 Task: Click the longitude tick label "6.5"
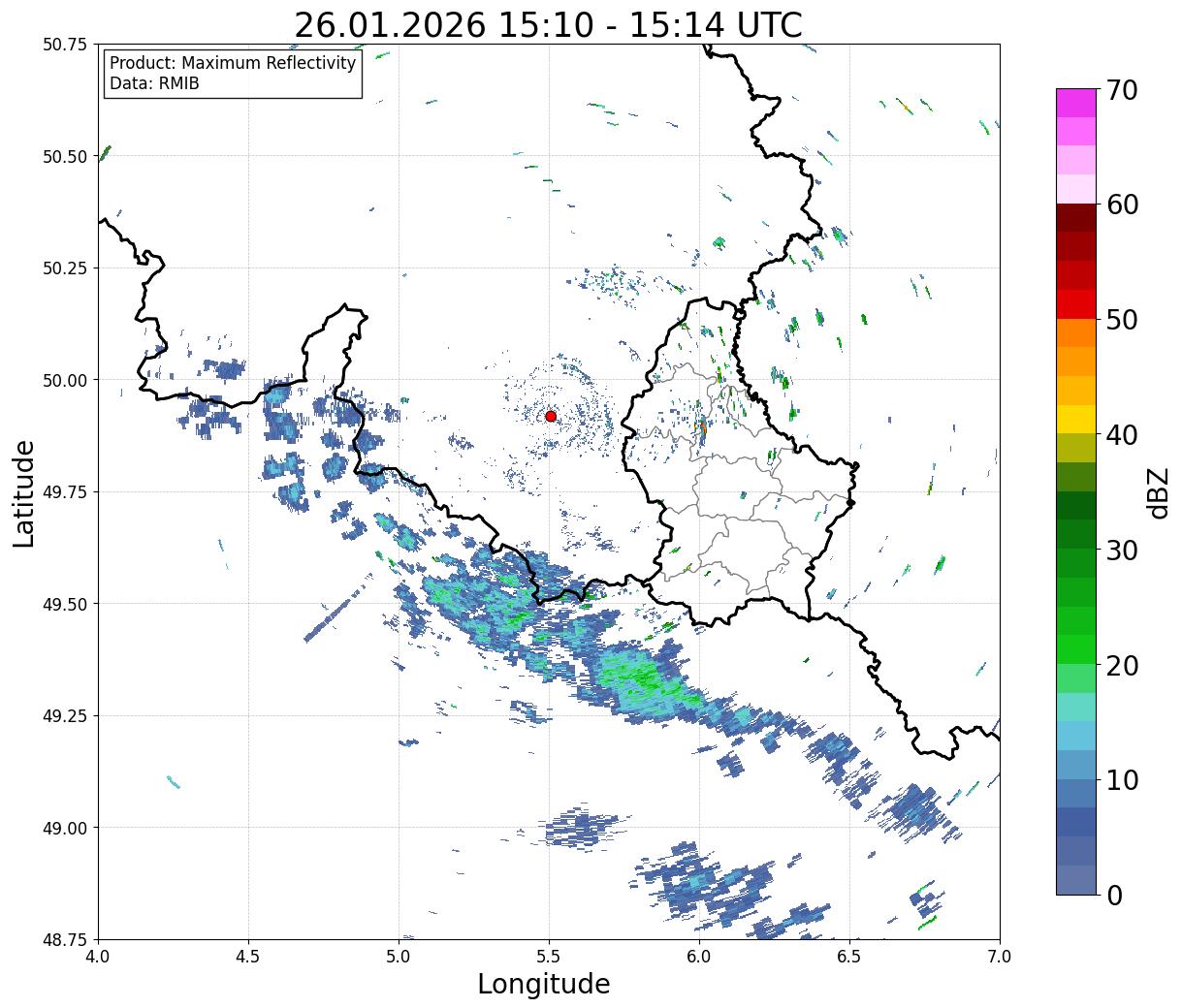click(849, 957)
